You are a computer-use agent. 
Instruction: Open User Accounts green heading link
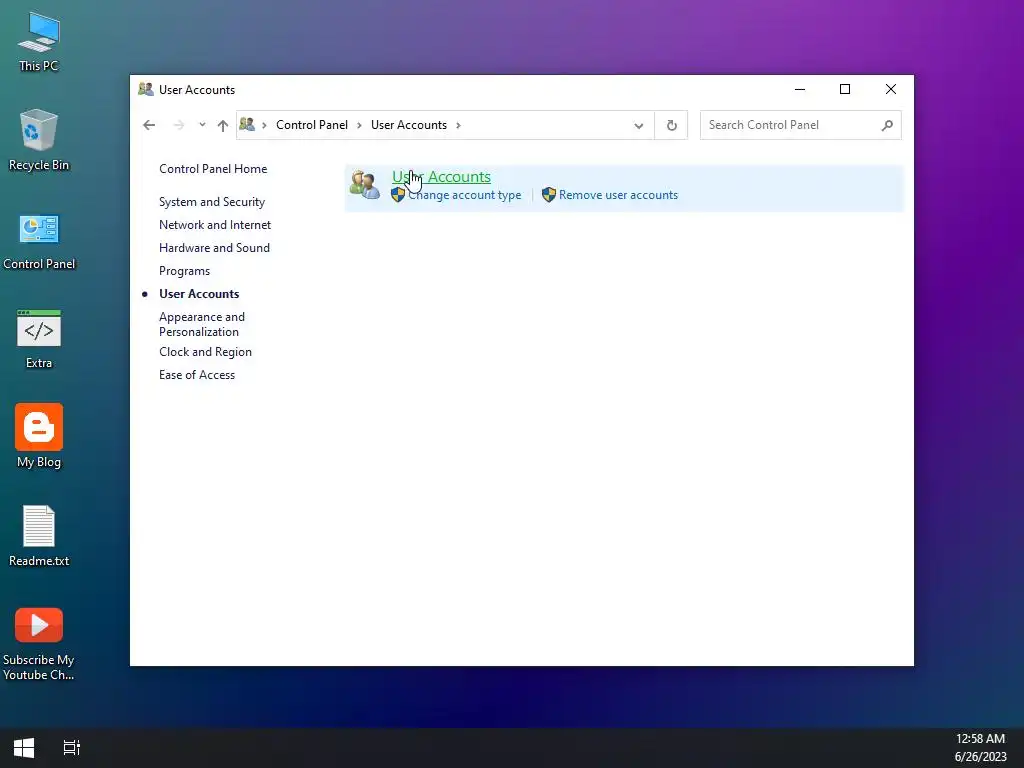(441, 176)
